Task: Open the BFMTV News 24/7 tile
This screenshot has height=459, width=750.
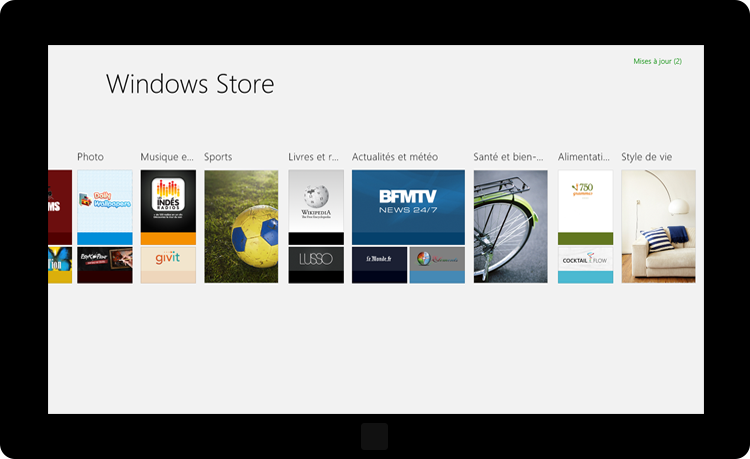Action: click(408, 207)
